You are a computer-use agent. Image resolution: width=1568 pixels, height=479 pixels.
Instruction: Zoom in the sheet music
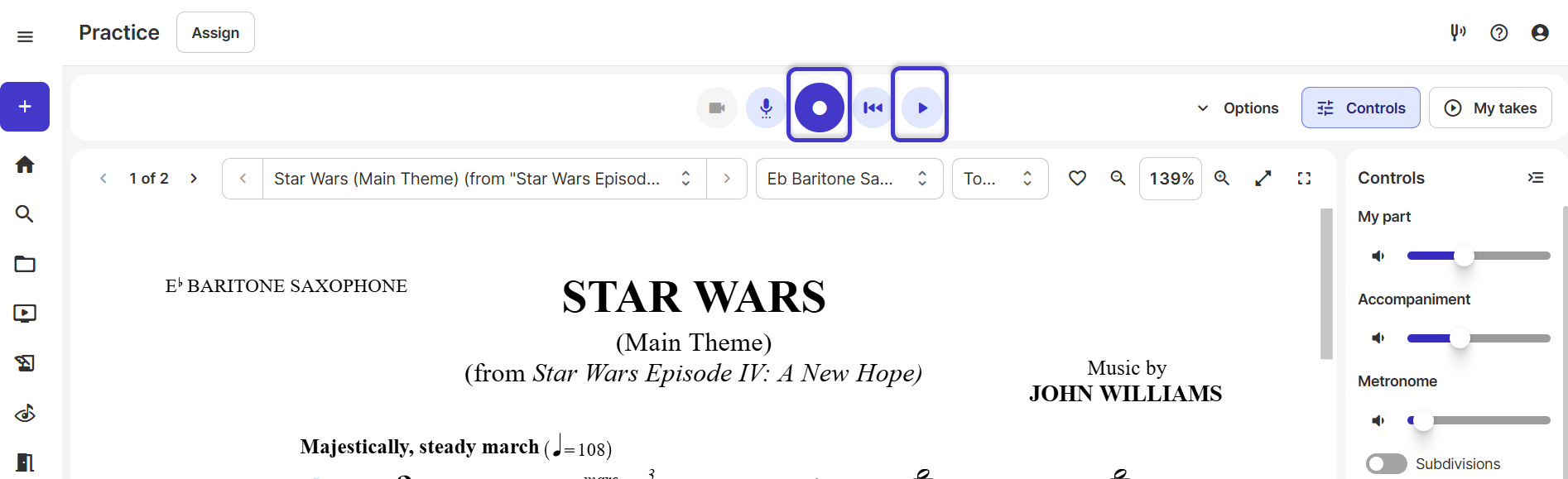click(x=1222, y=178)
